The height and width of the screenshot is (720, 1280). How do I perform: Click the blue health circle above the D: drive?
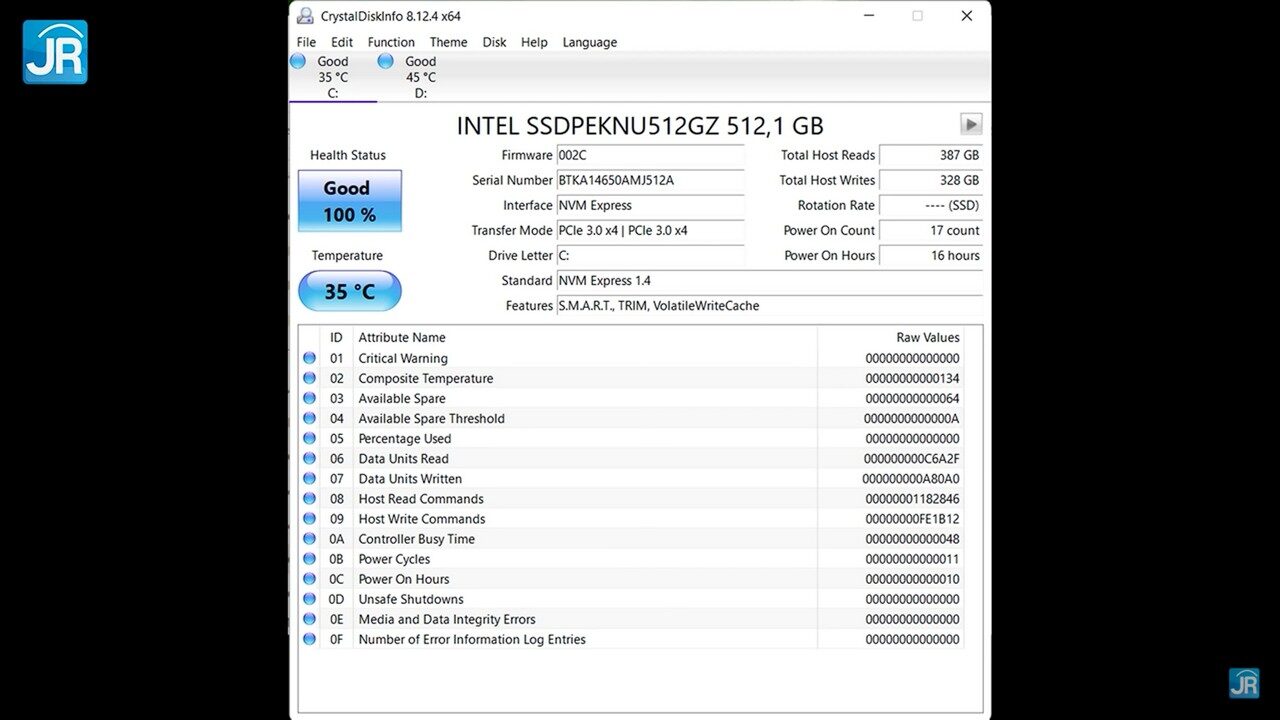tap(385, 60)
